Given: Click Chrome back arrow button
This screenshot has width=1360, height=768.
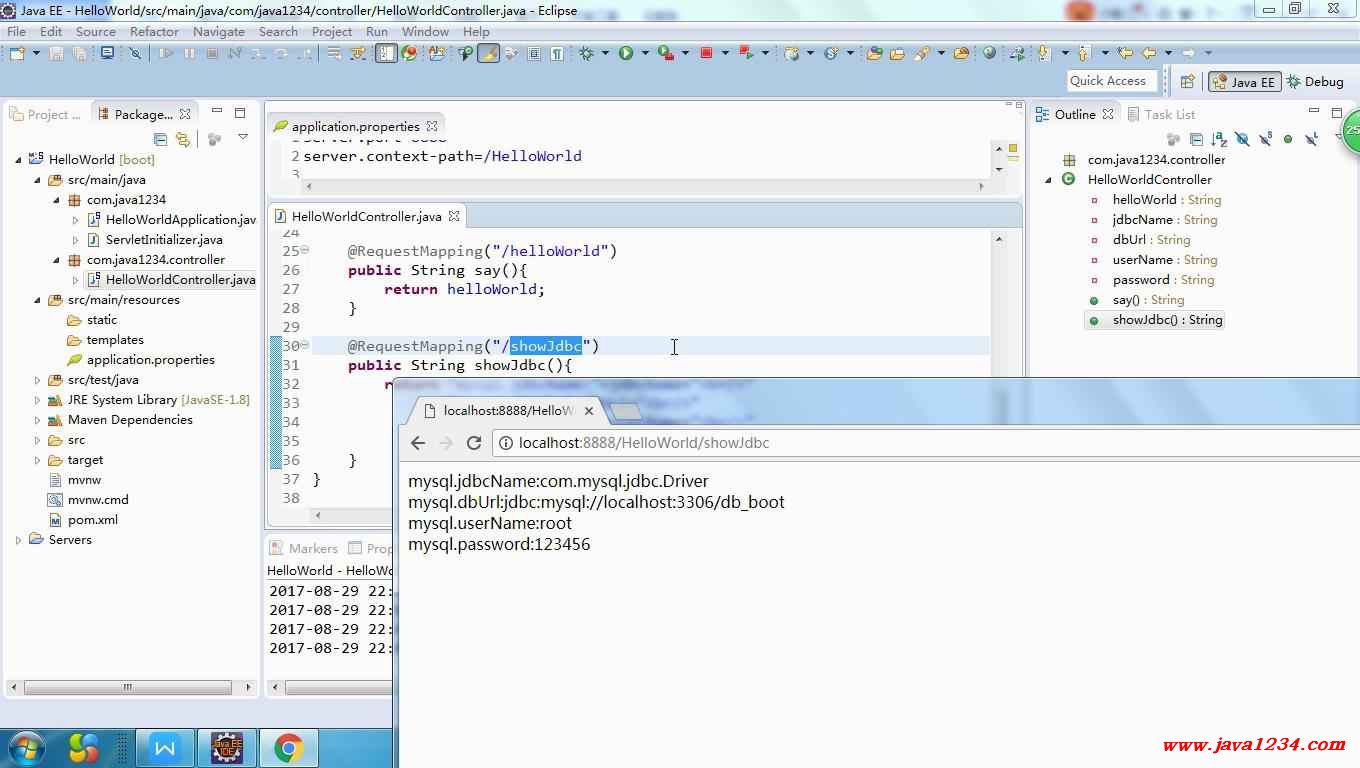Looking at the screenshot, I should 418,443.
